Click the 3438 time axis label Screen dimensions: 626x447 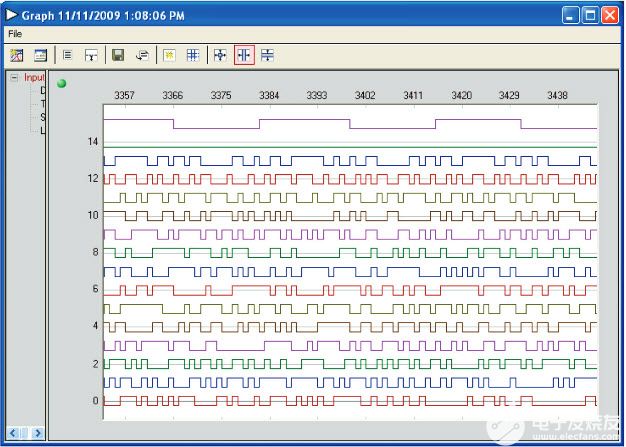pyautogui.click(x=557, y=95)
